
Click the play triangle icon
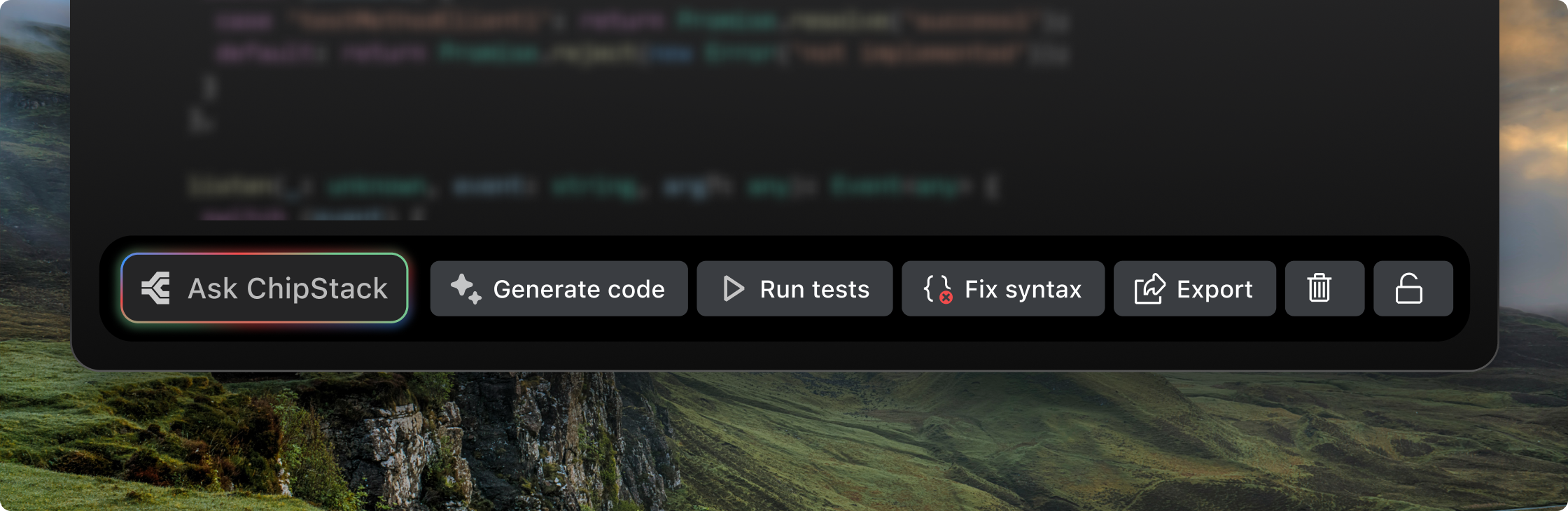733,288
